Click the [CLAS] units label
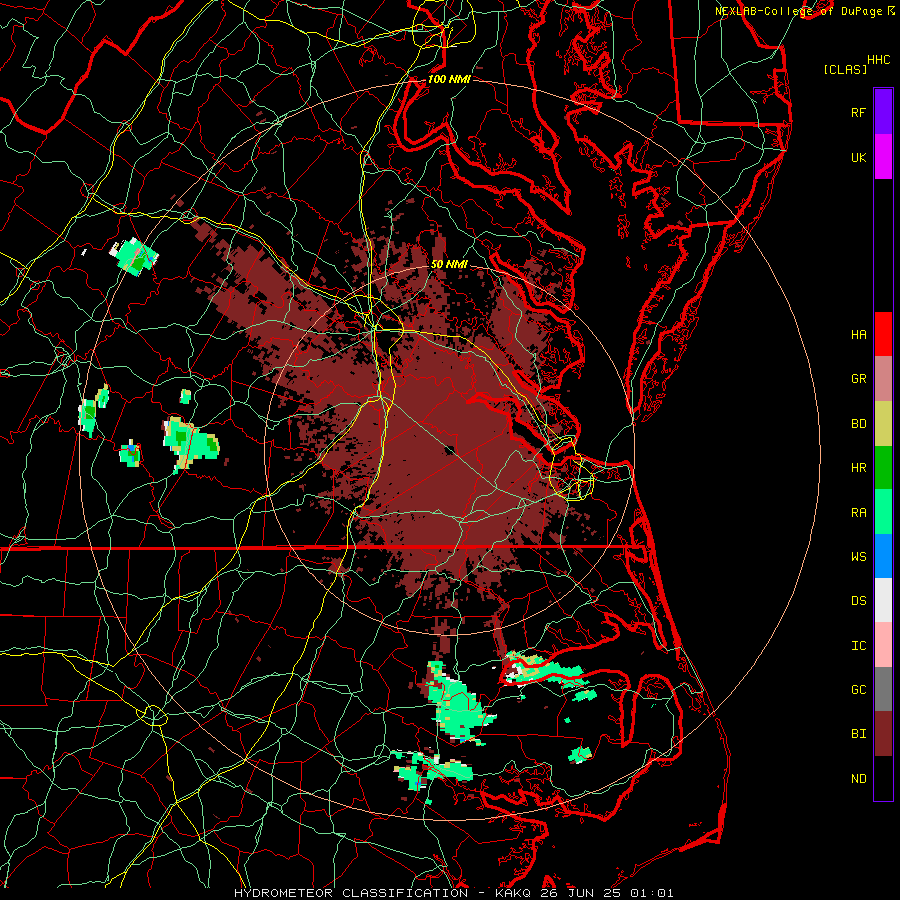This screenshot has height=900, width=900. [845, 69]
